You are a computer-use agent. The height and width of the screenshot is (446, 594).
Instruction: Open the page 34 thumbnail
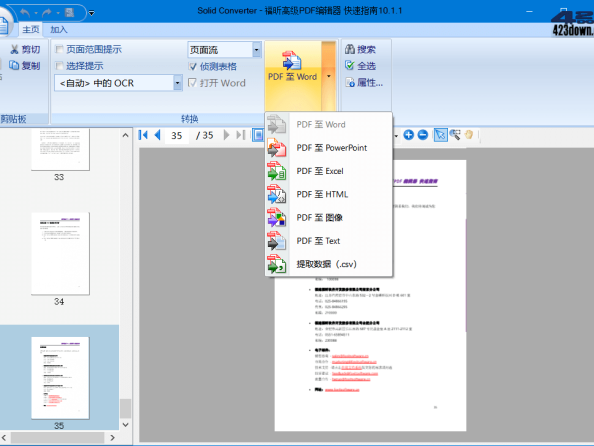click(x=60, y=254)
